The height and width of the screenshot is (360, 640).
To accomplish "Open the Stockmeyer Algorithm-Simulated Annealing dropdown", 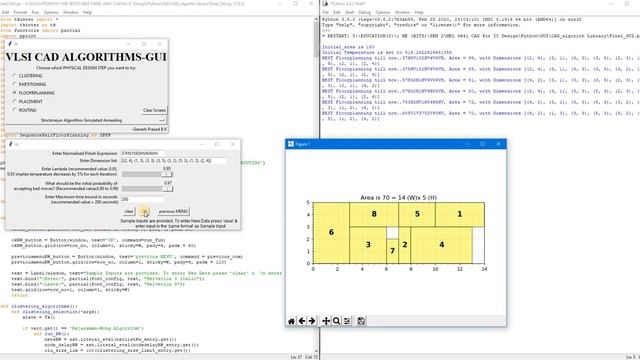I will click(x=86, y=120).
